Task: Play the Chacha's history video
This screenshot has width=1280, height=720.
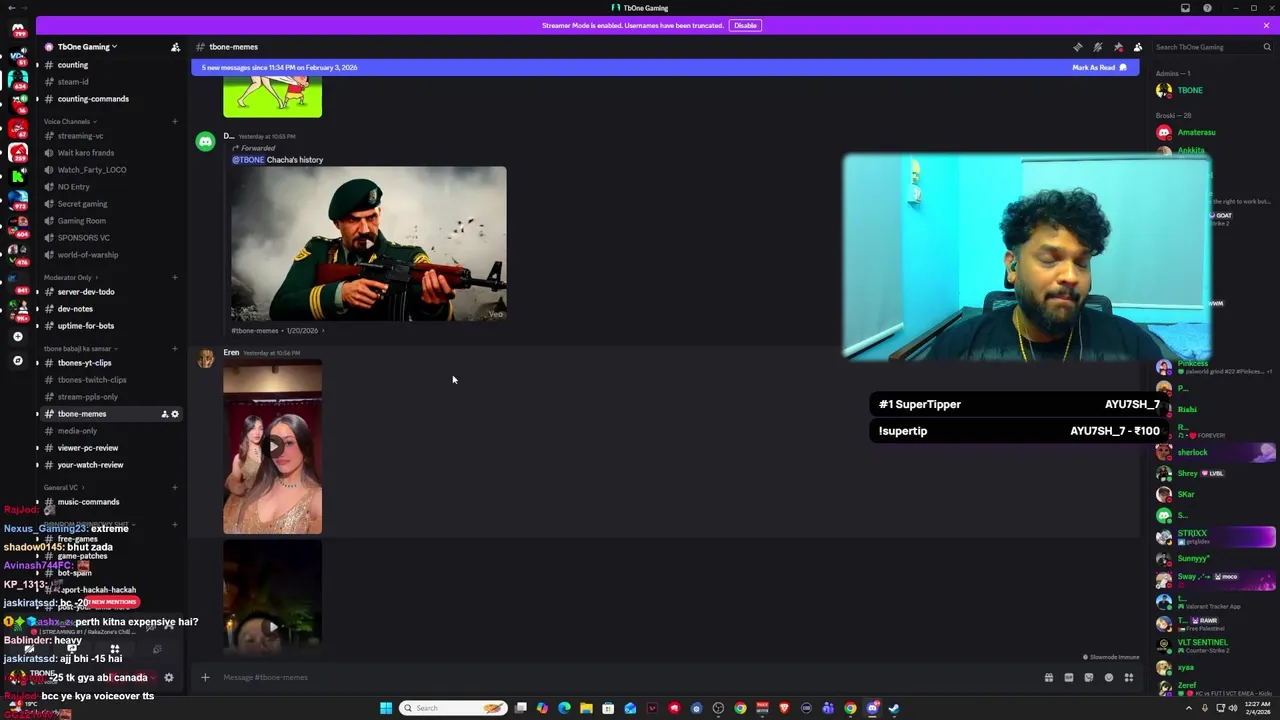Action: pos(368,243)
